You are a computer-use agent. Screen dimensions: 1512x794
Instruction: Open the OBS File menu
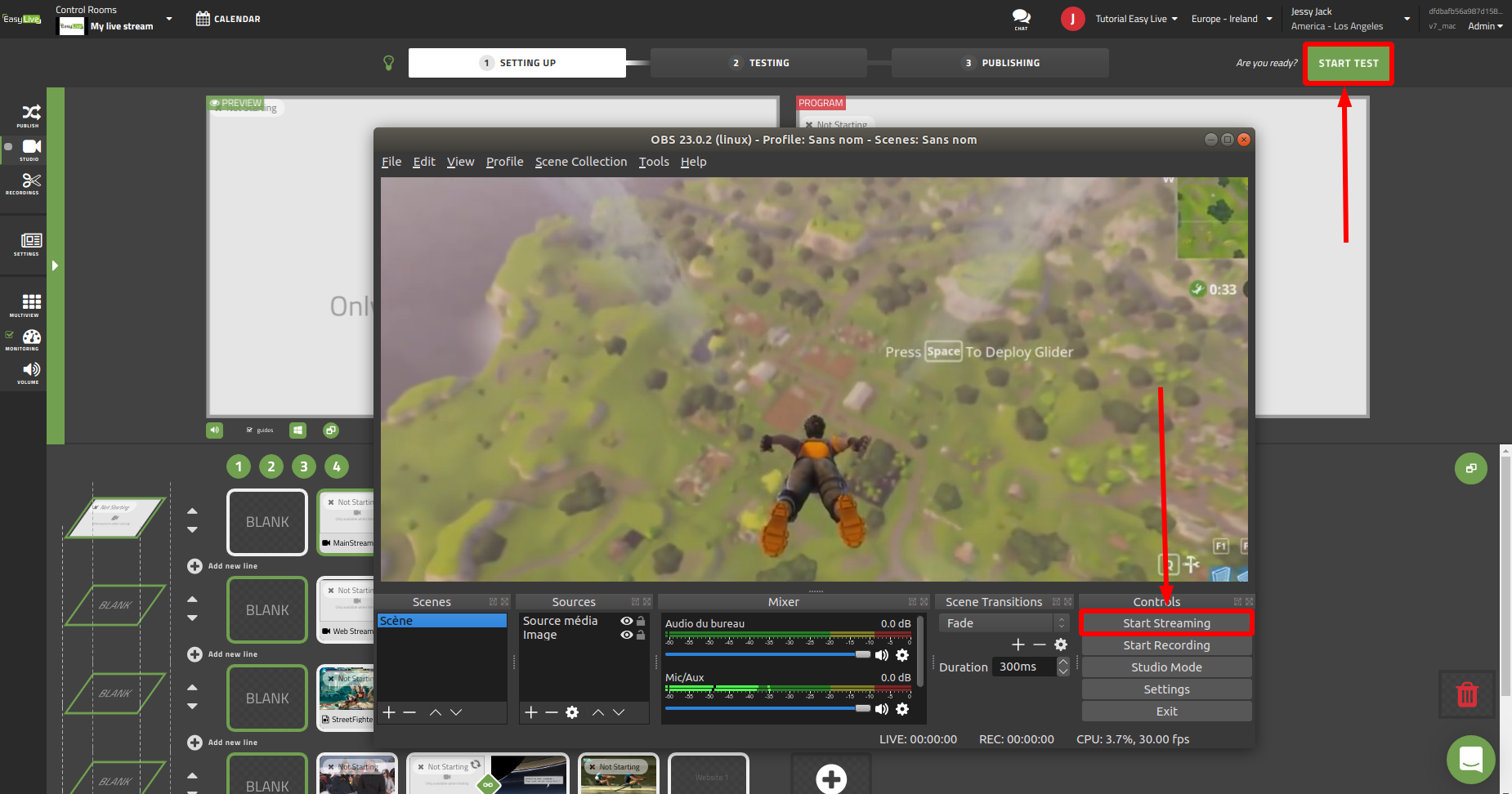point(391,162)
